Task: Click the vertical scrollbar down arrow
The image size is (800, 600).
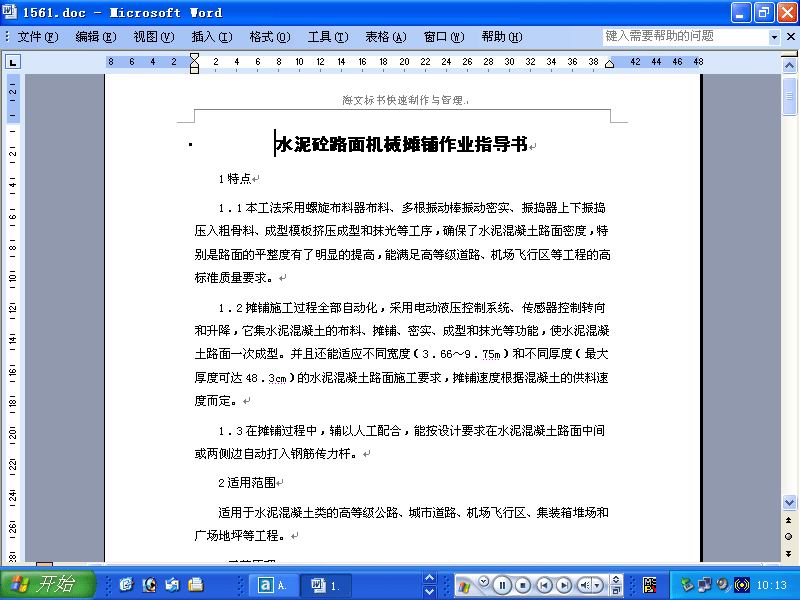Action: click(x=789, y=502)
